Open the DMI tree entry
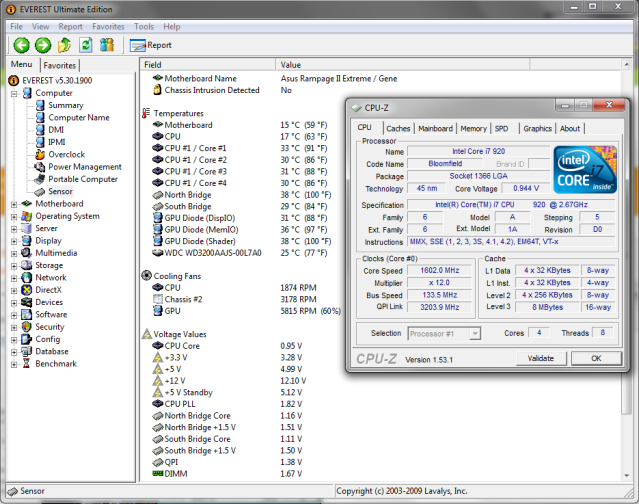The width and height of the screenshot is (639, 504). [56, 130]
